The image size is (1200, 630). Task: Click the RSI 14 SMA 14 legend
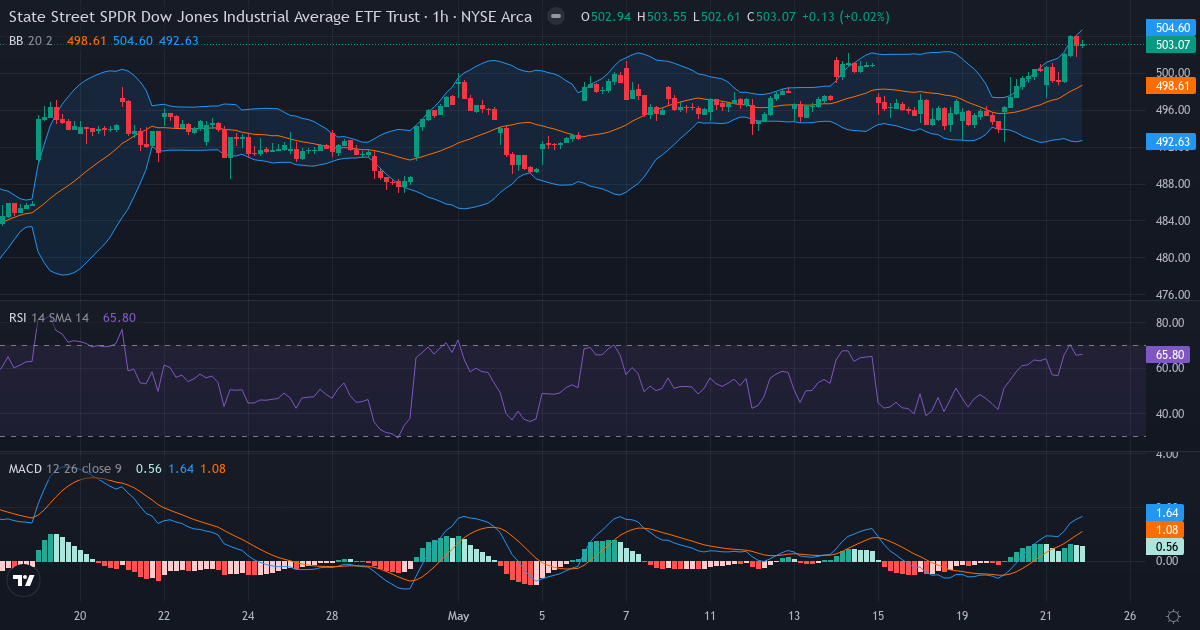coord(49,317)
